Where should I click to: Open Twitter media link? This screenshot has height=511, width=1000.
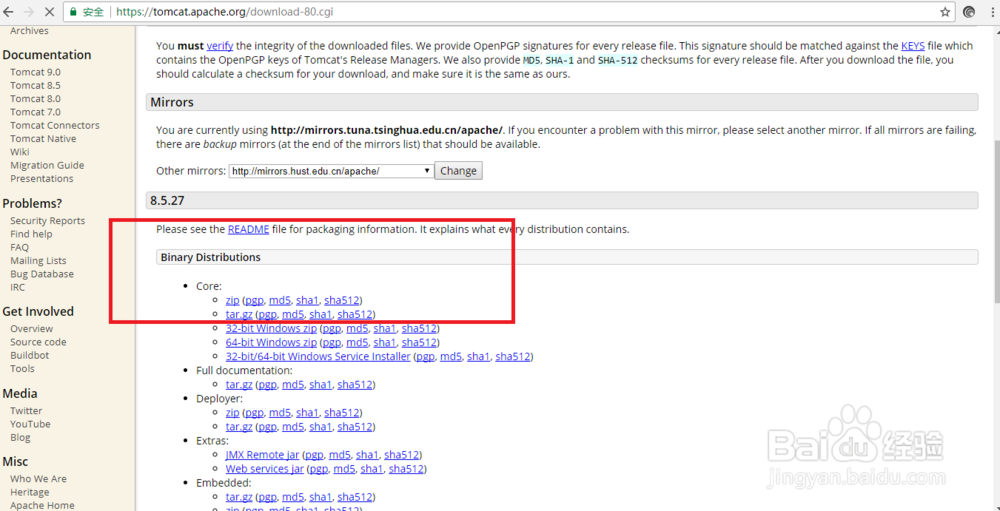click(x=26, y=411)
